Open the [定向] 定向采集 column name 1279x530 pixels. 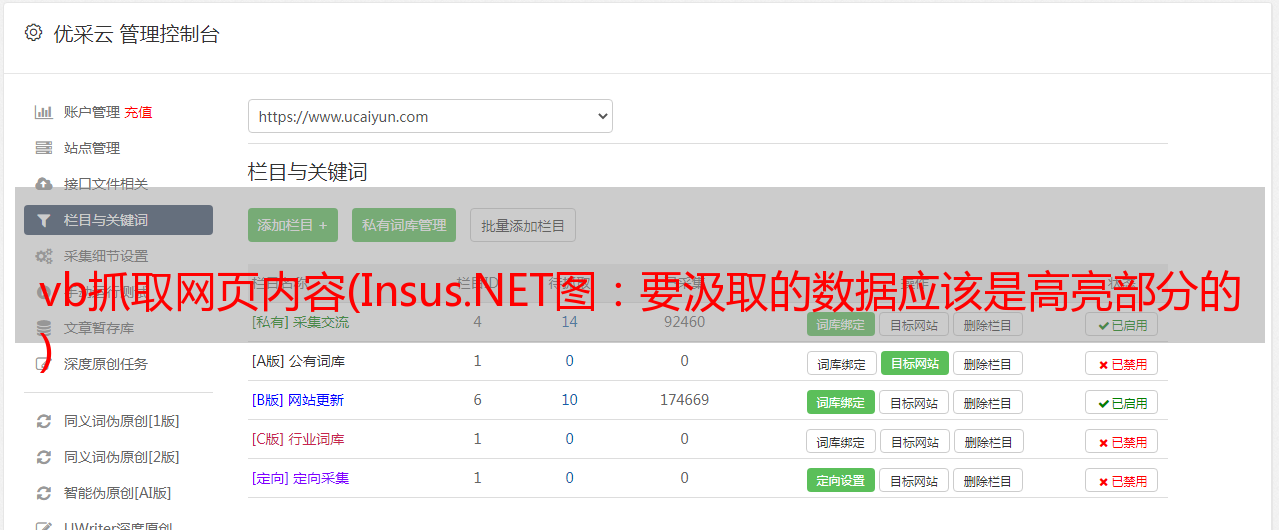300,478
